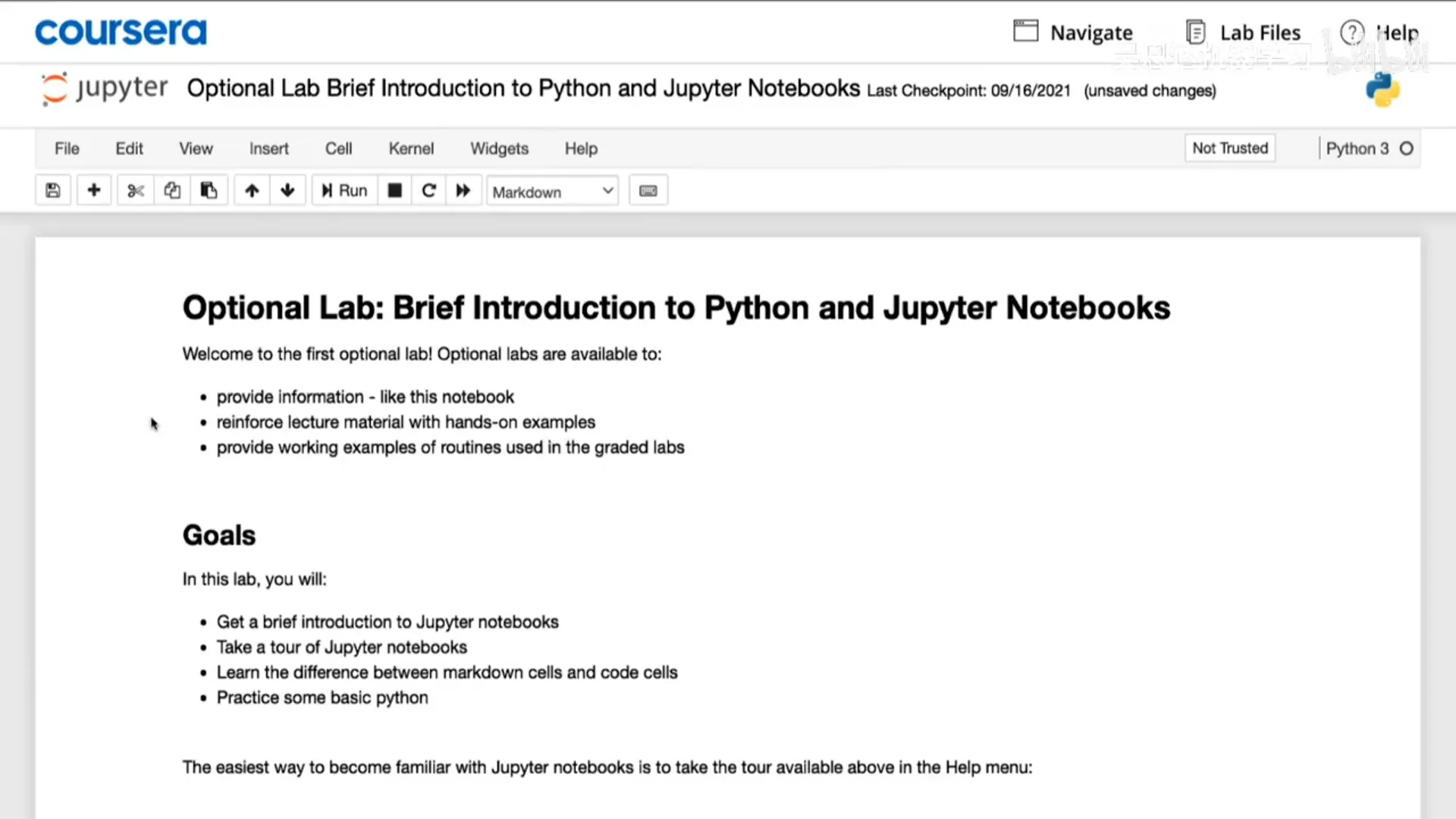Open the Widgets menu

tap(499, 149)
